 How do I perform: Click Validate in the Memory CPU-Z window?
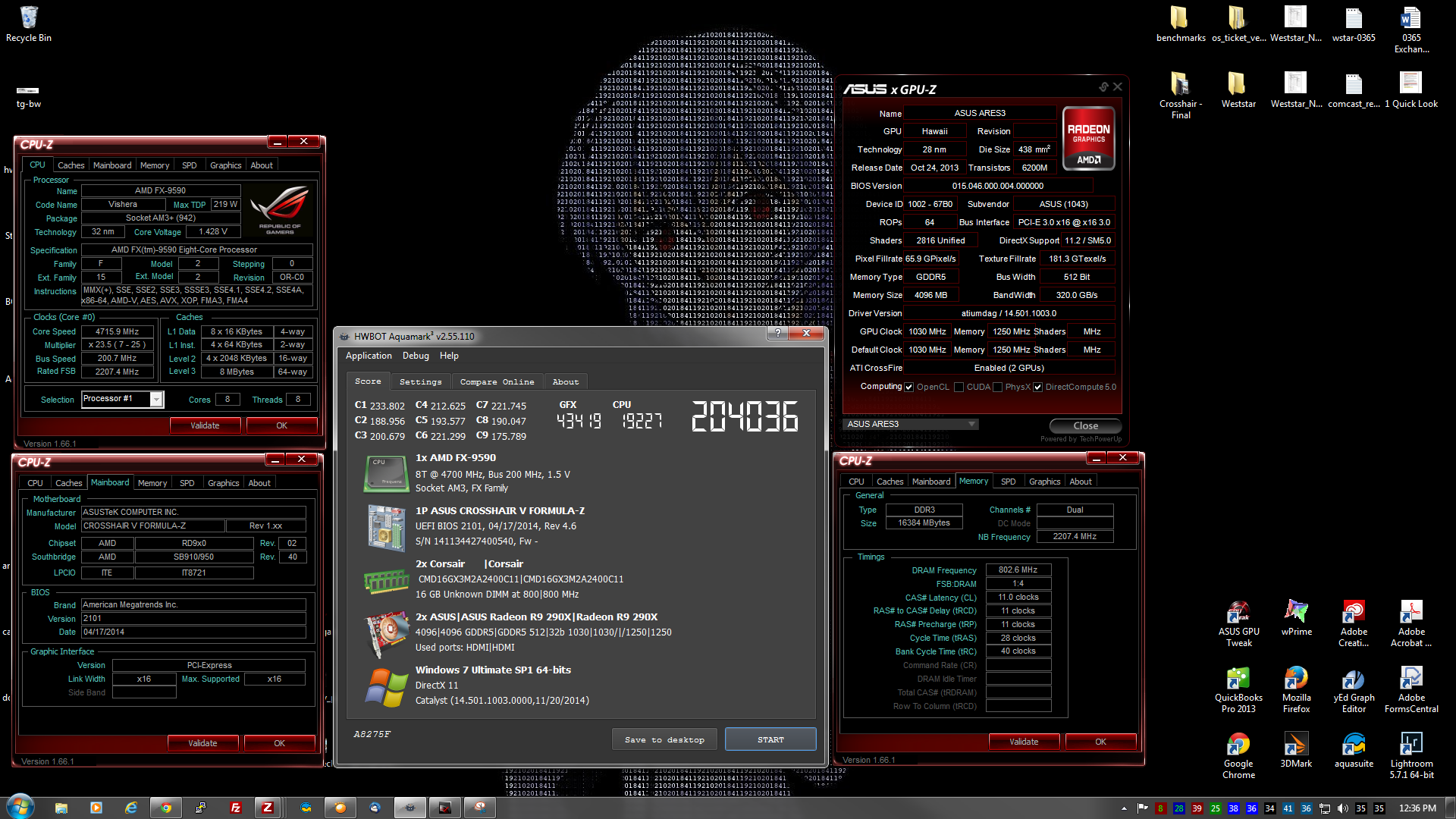coord(1024,742)
